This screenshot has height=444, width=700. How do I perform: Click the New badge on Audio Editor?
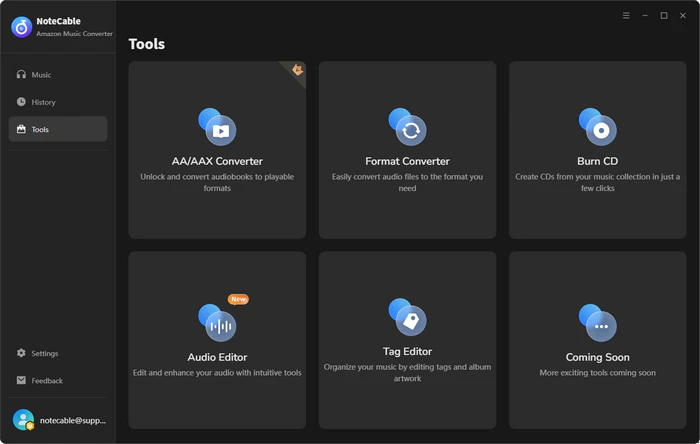[238, 299]
